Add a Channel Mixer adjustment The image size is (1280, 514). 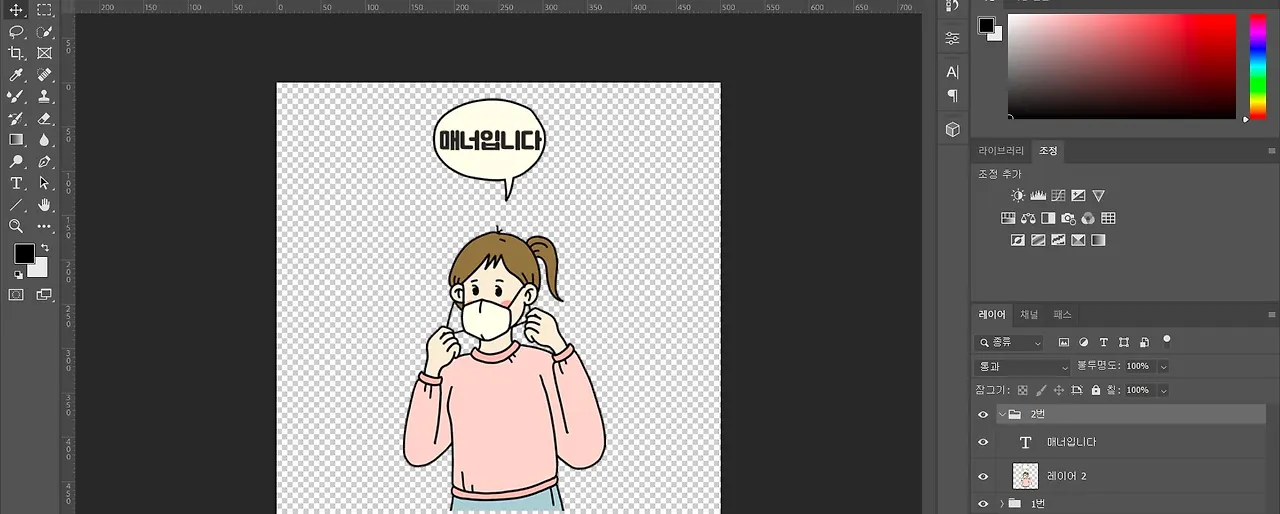(x=1088, y=218)
